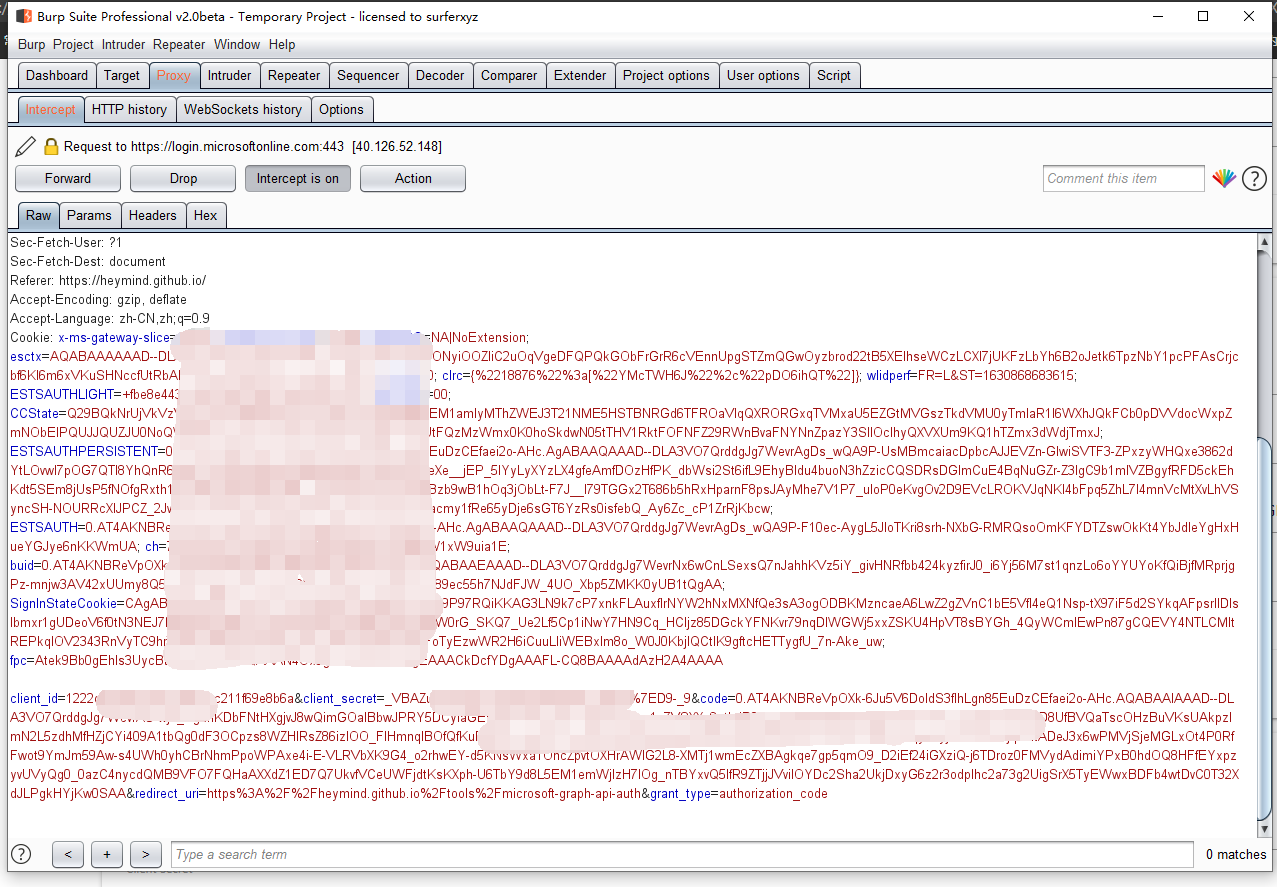Viewport: 1277px width, 887px height.
Task: Click the pencil edit target icon
Action: click(x=26, y=147)
